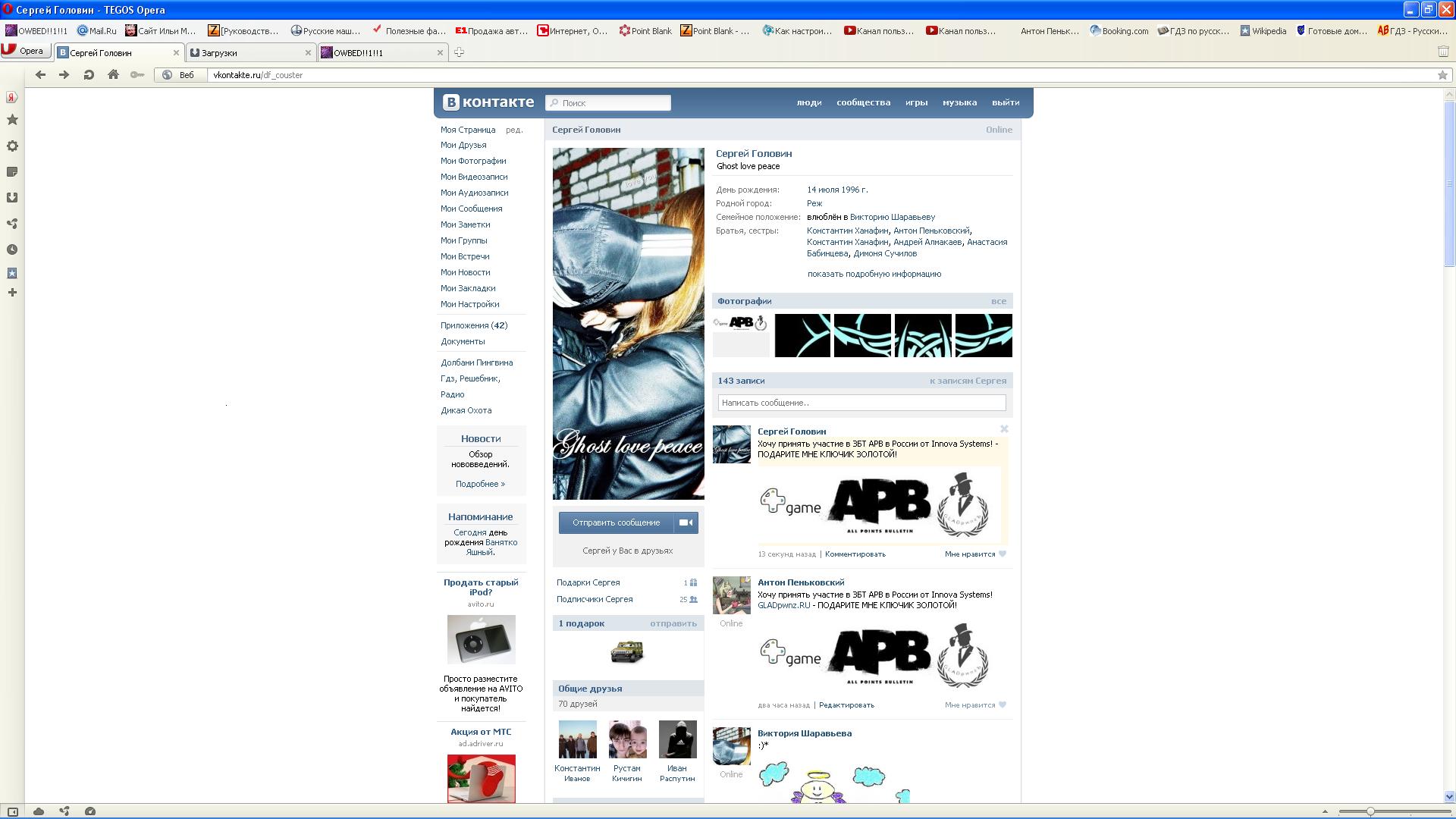Open the Downloads sidebar panel icon
This screenshot has height=819, width=1456.
click(12, 198)
